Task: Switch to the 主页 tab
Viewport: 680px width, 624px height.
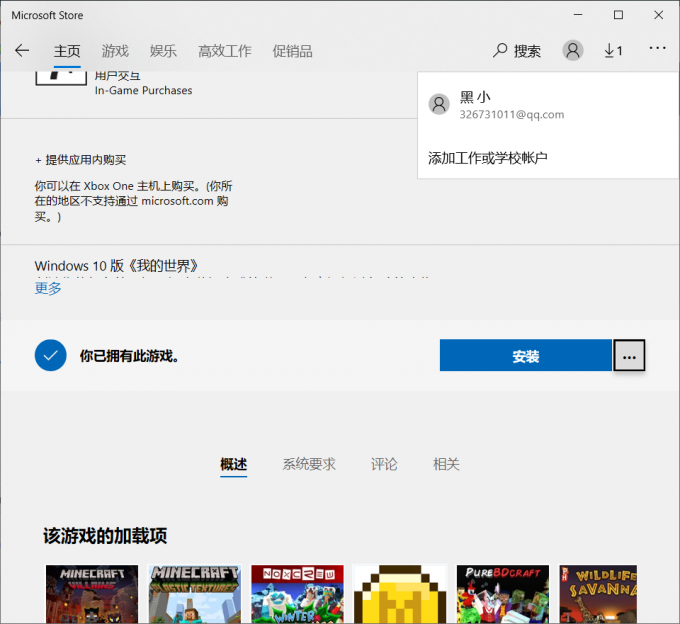Action: click(x=67, y=51)
